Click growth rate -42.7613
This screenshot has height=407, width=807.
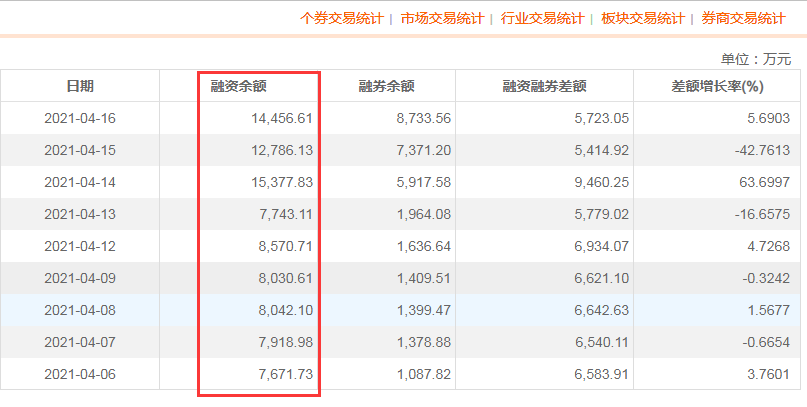763,150
